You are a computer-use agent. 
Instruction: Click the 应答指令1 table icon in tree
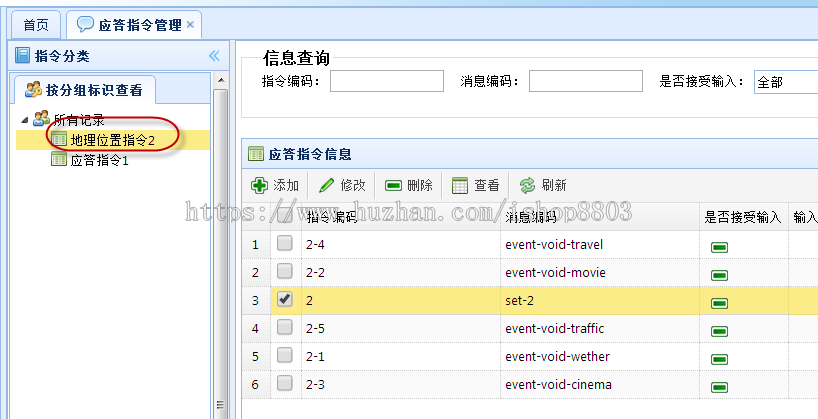pos(59,159)
